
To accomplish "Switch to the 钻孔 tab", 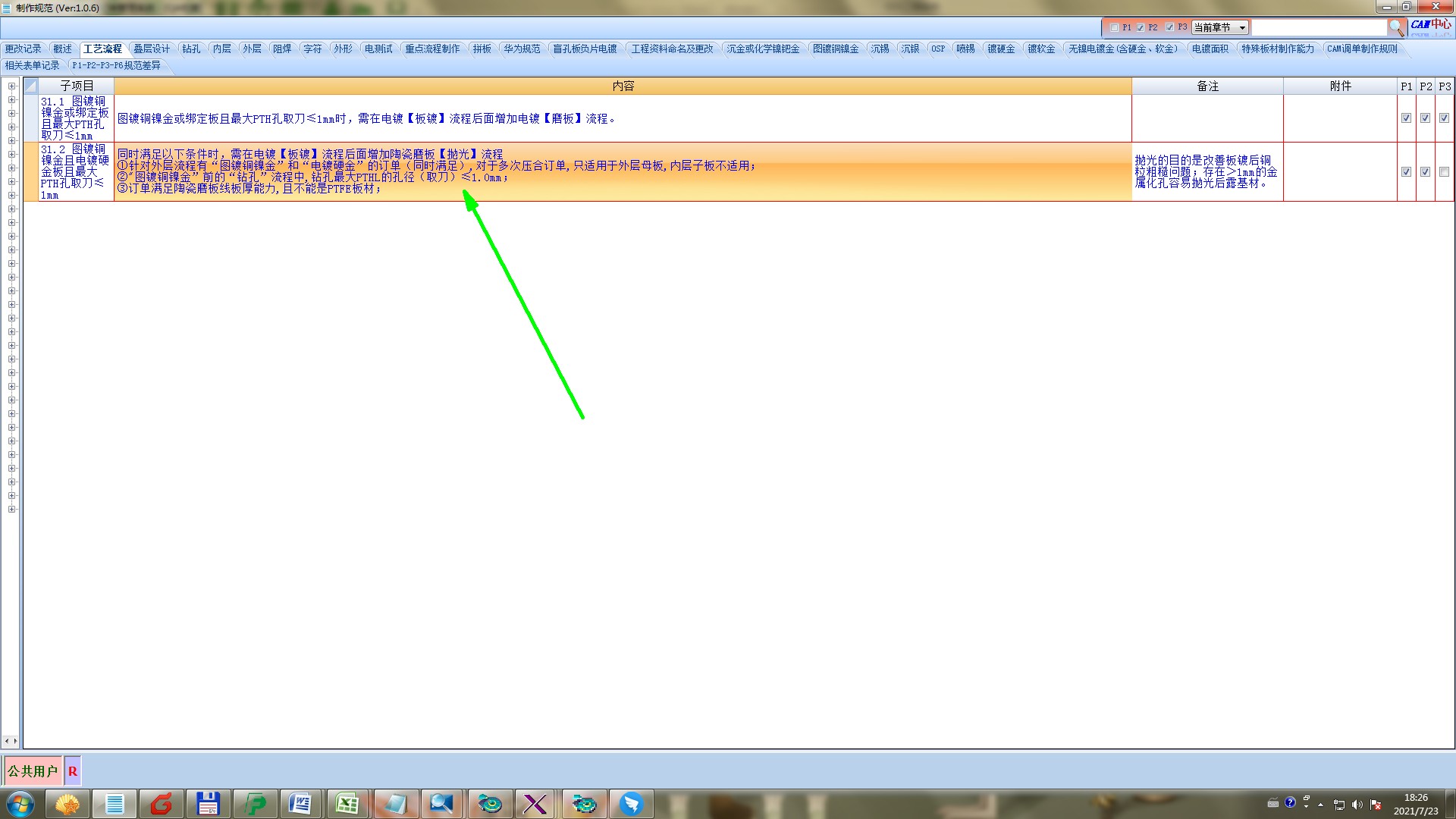I will [191, 49].
